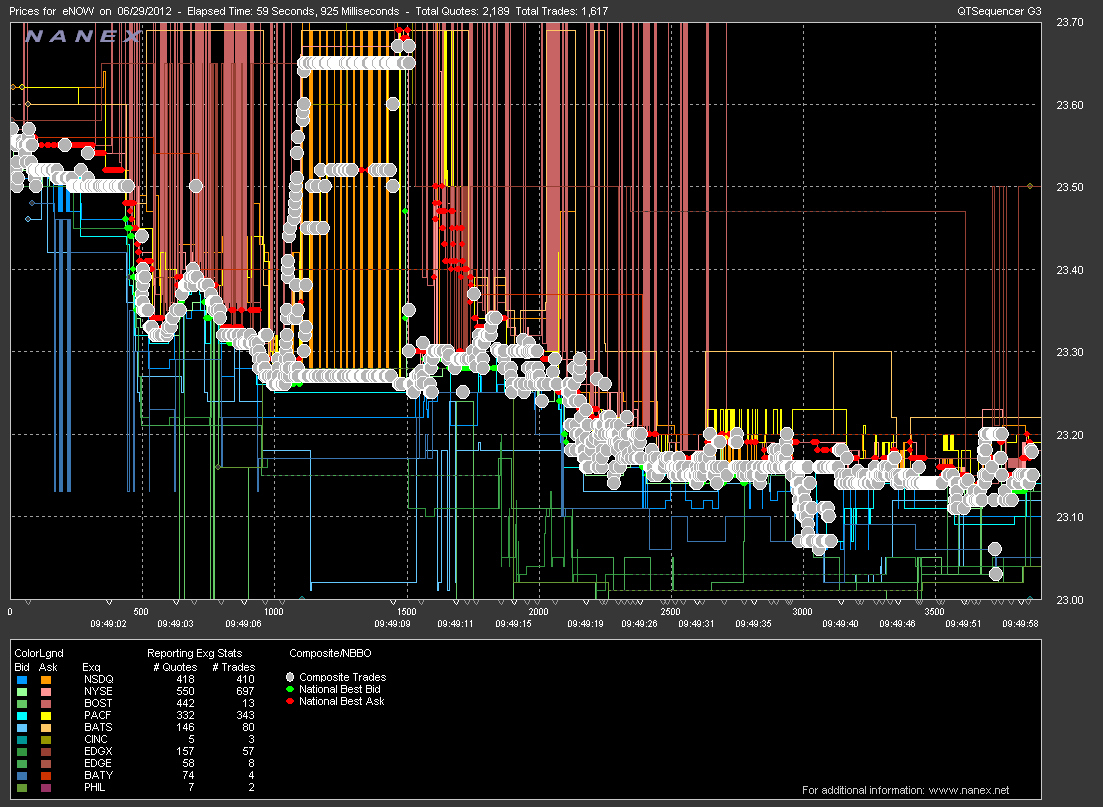This screenshot has width=1103, height=807.
Task: Click the green National Best Bid marker
Action: point(290,689)
